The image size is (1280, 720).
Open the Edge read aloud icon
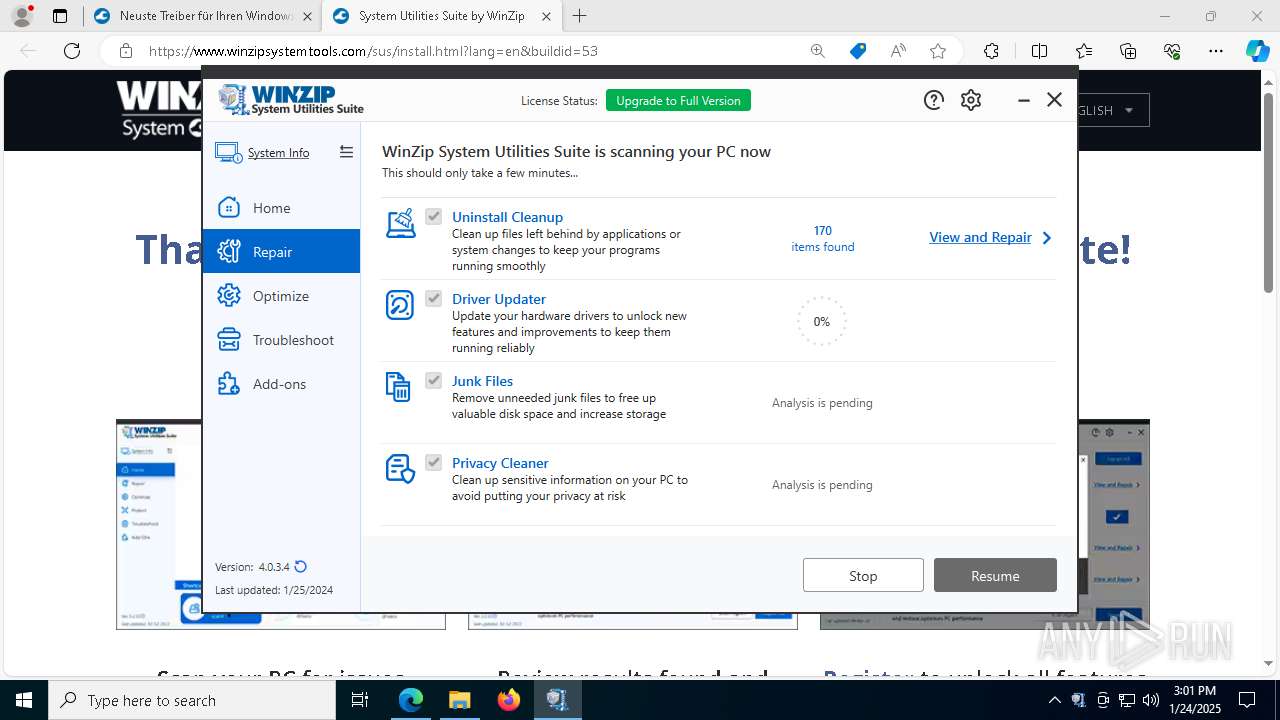click(898, 51)
